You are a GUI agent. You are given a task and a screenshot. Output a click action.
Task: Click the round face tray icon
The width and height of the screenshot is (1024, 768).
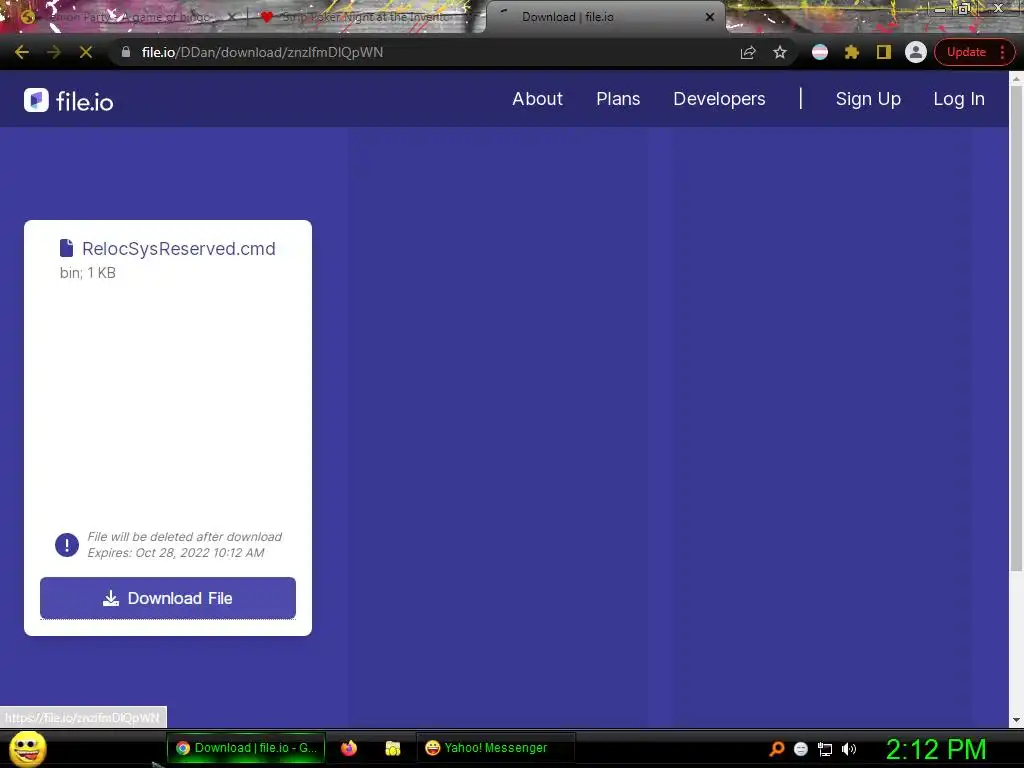[x=801, y=749]
